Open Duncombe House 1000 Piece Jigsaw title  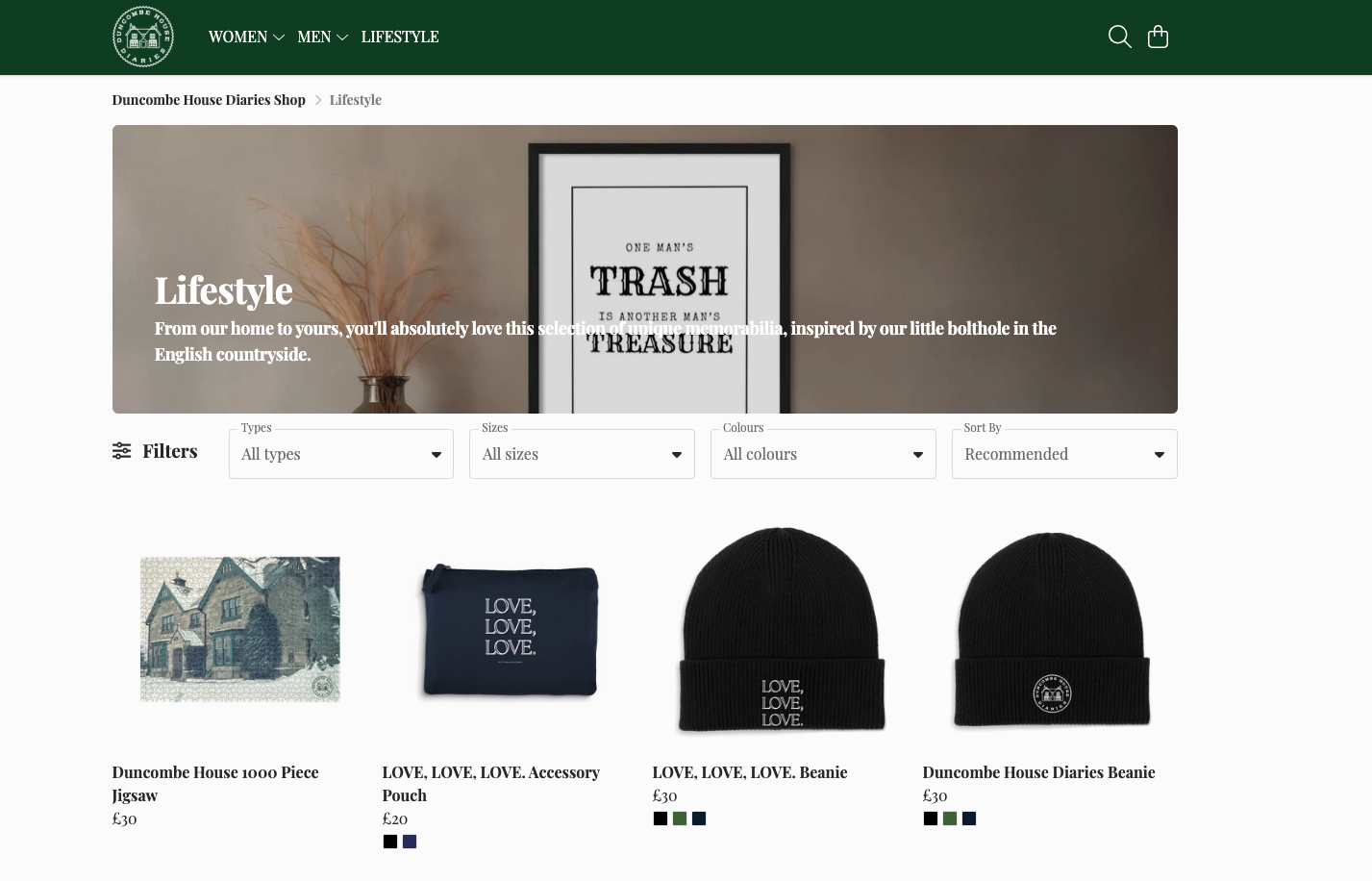pos(215,784)
